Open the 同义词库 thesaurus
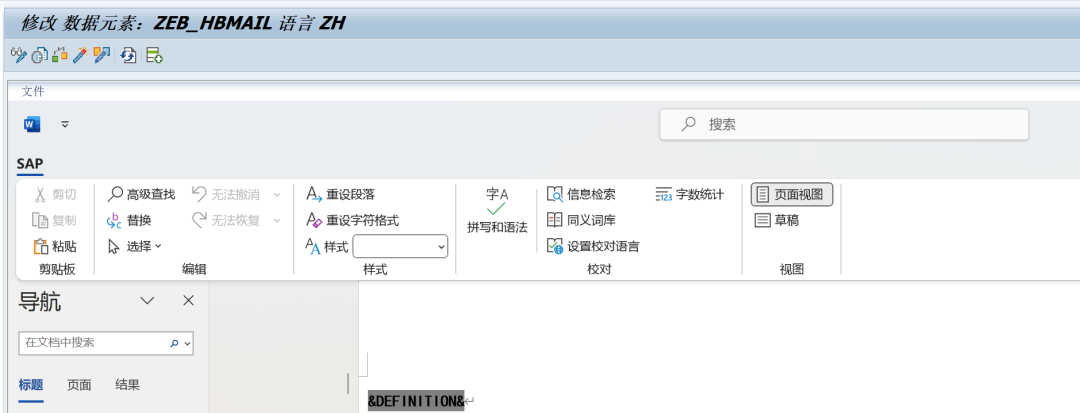The height and width of the screenshot is (413, 1080). (581, 220)
